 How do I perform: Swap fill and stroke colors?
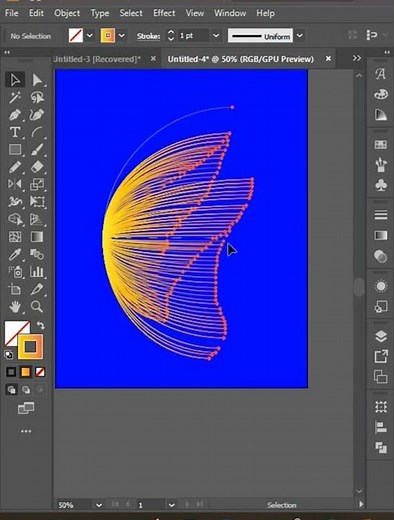coord(40,325)
